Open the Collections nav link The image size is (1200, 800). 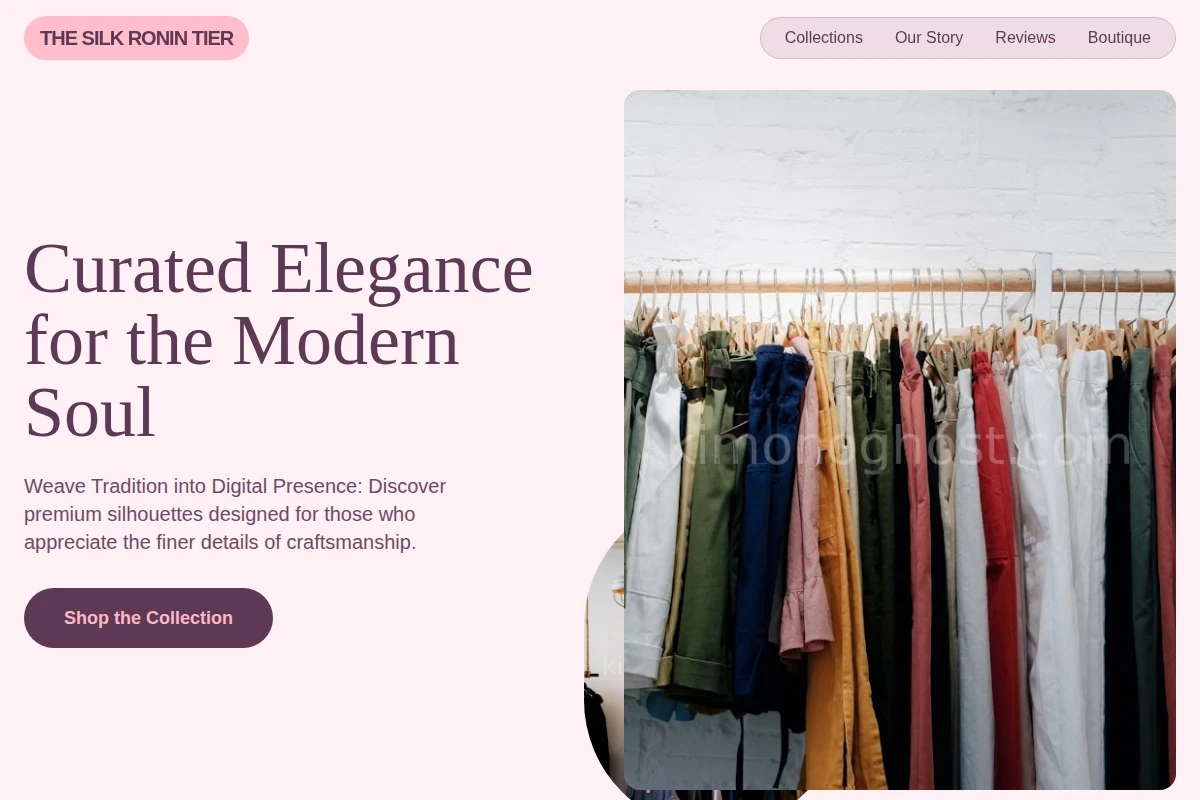pyautogui.click(x=823, y=38)
